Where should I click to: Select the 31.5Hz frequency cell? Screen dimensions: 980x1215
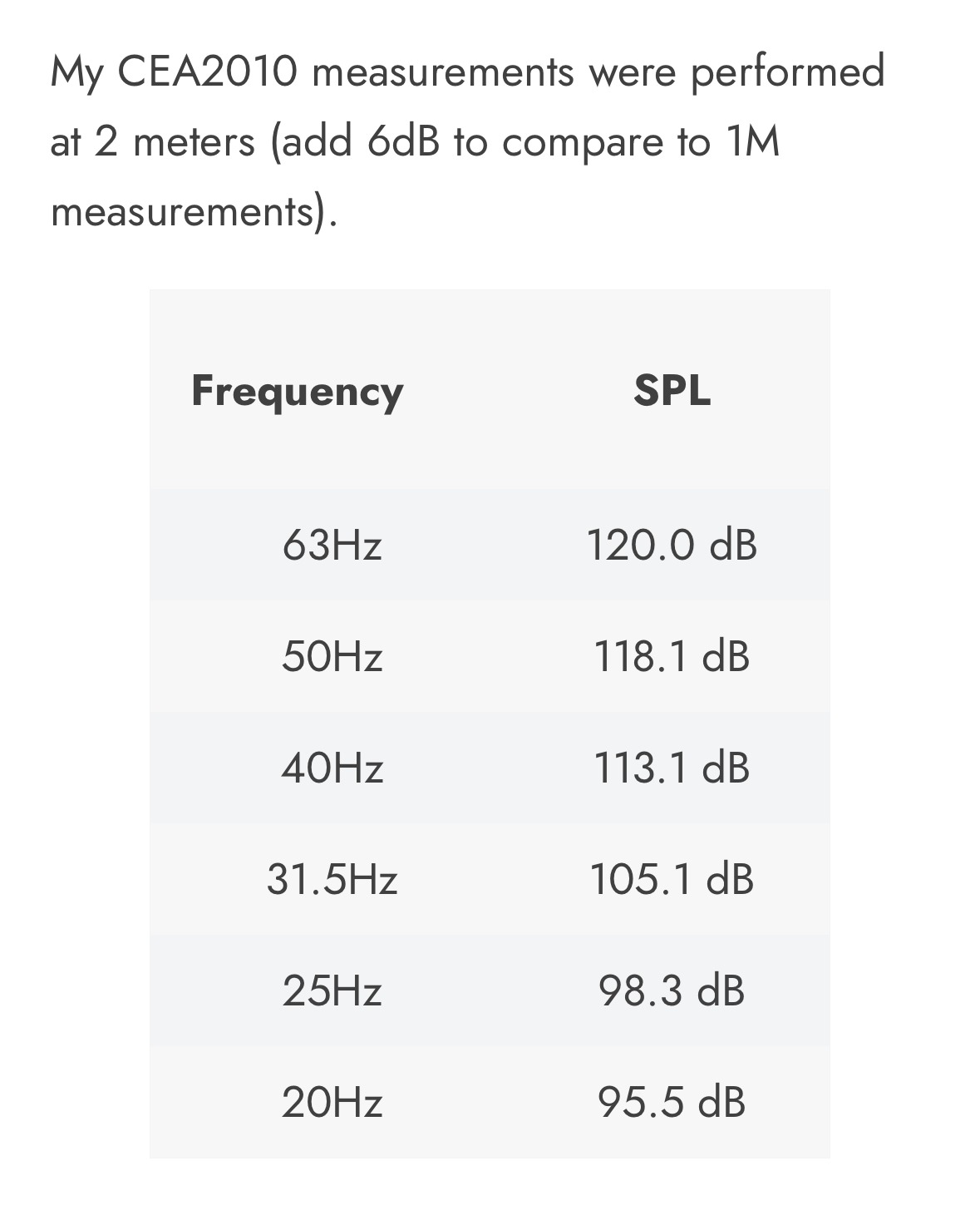pyautogui.click(x=332, y=879)
